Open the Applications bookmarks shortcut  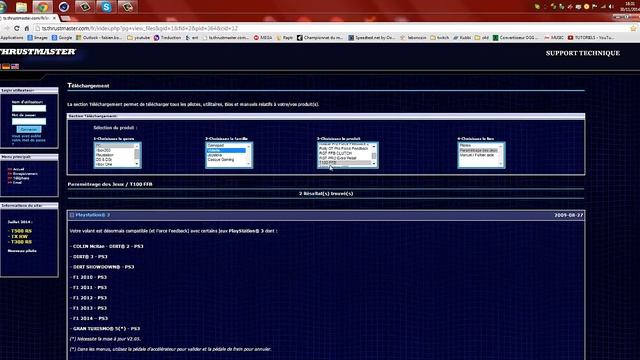(11, 38)
